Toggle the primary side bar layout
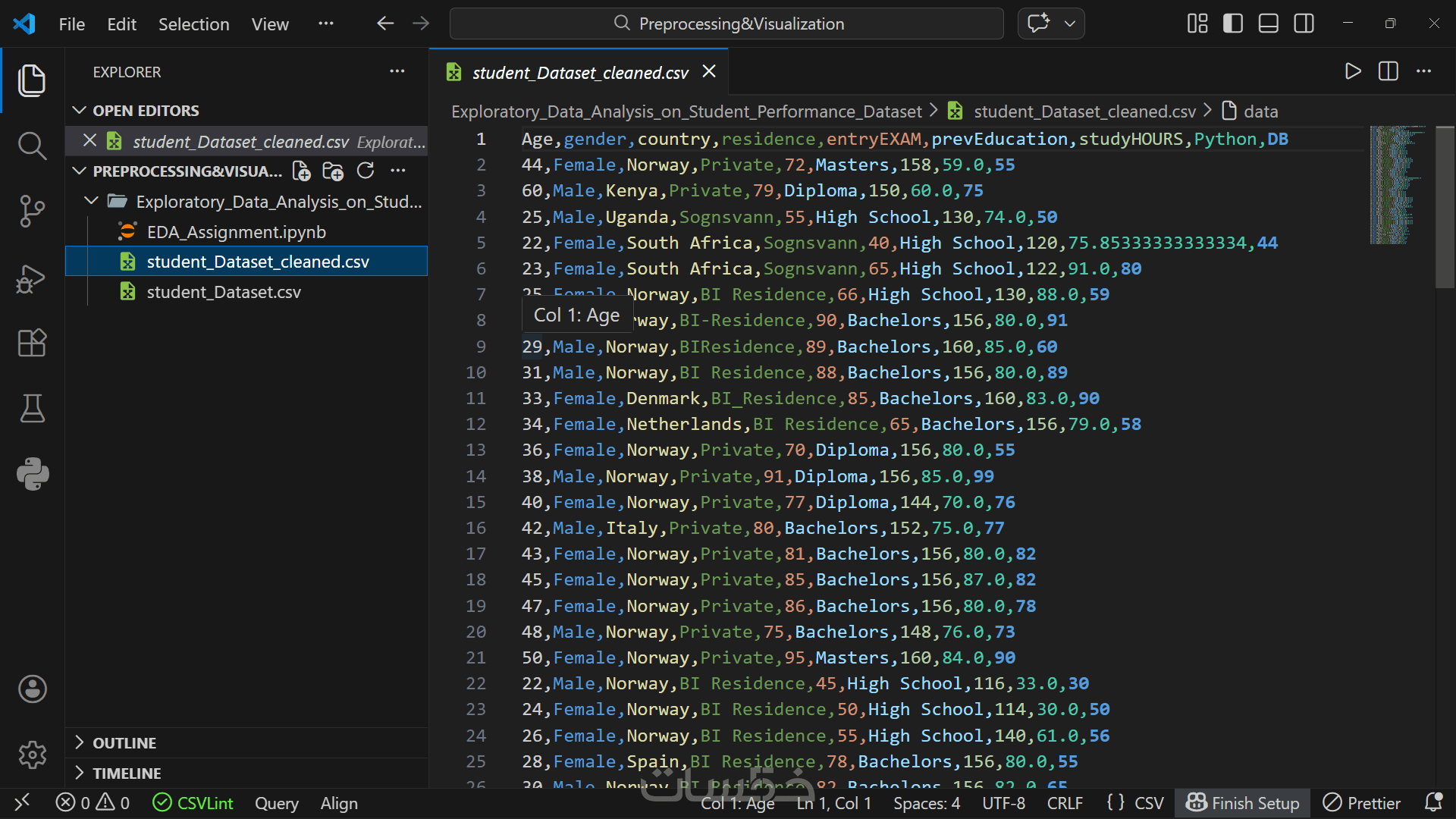Image resolution: width=1456 pixels, height=819 pixels. [1233, 24]
